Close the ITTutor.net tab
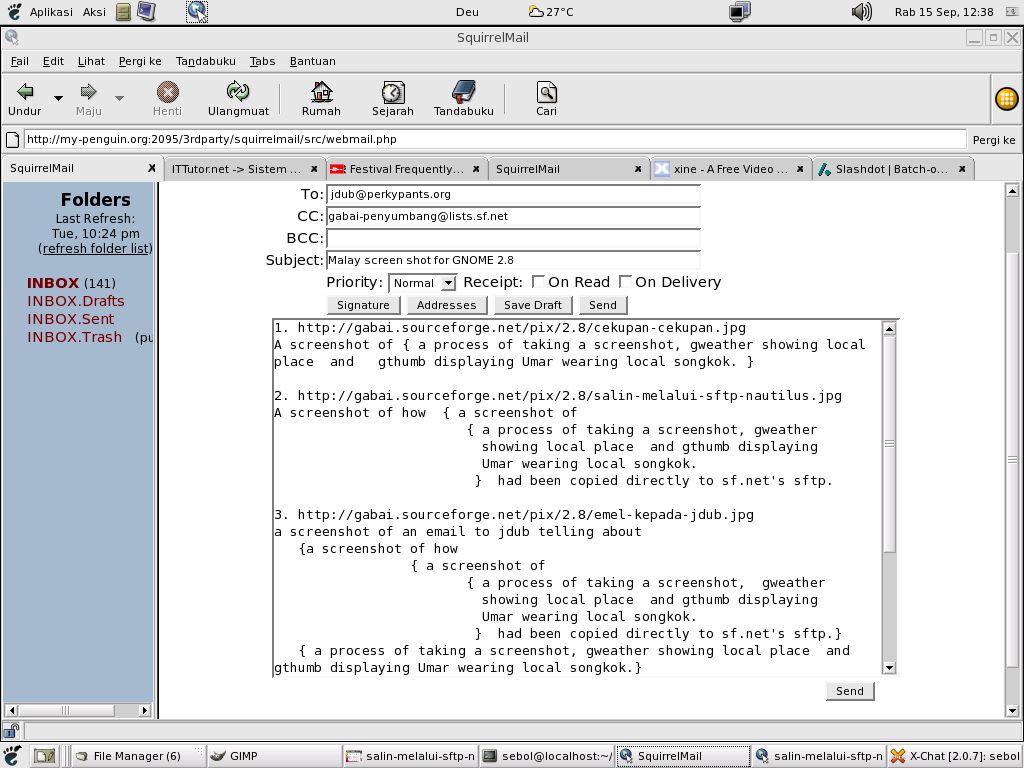This screenshot has width=1024, height=768. point(314,169)
